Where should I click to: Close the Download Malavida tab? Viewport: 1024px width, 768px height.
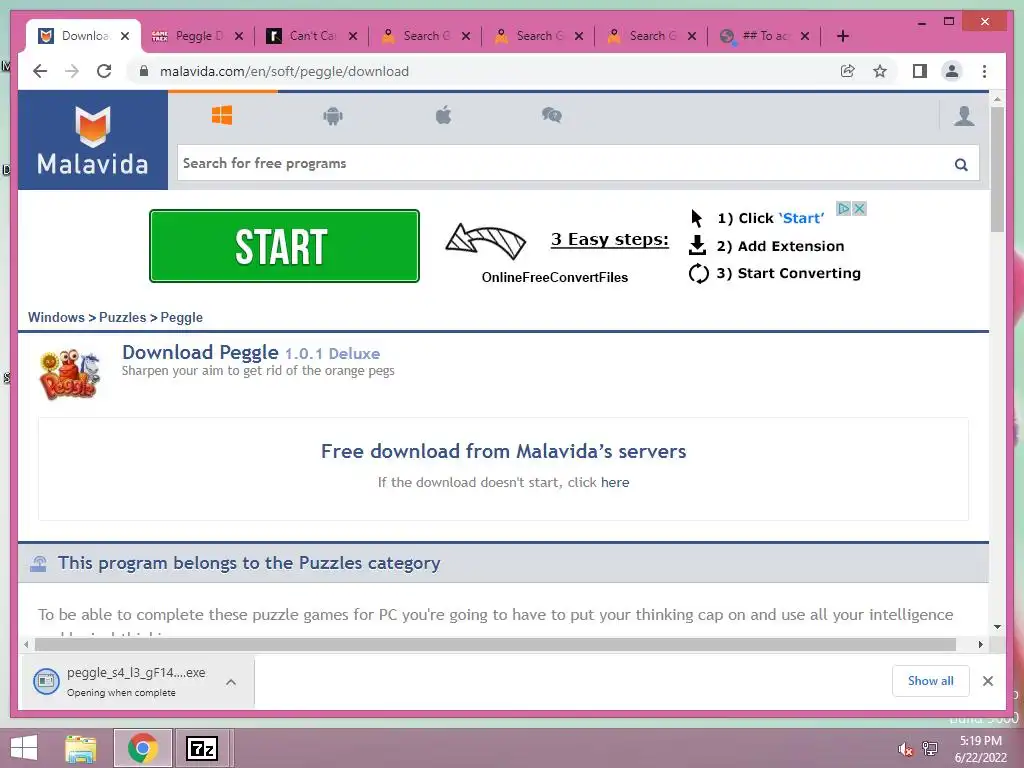click(x=125, y=36)
